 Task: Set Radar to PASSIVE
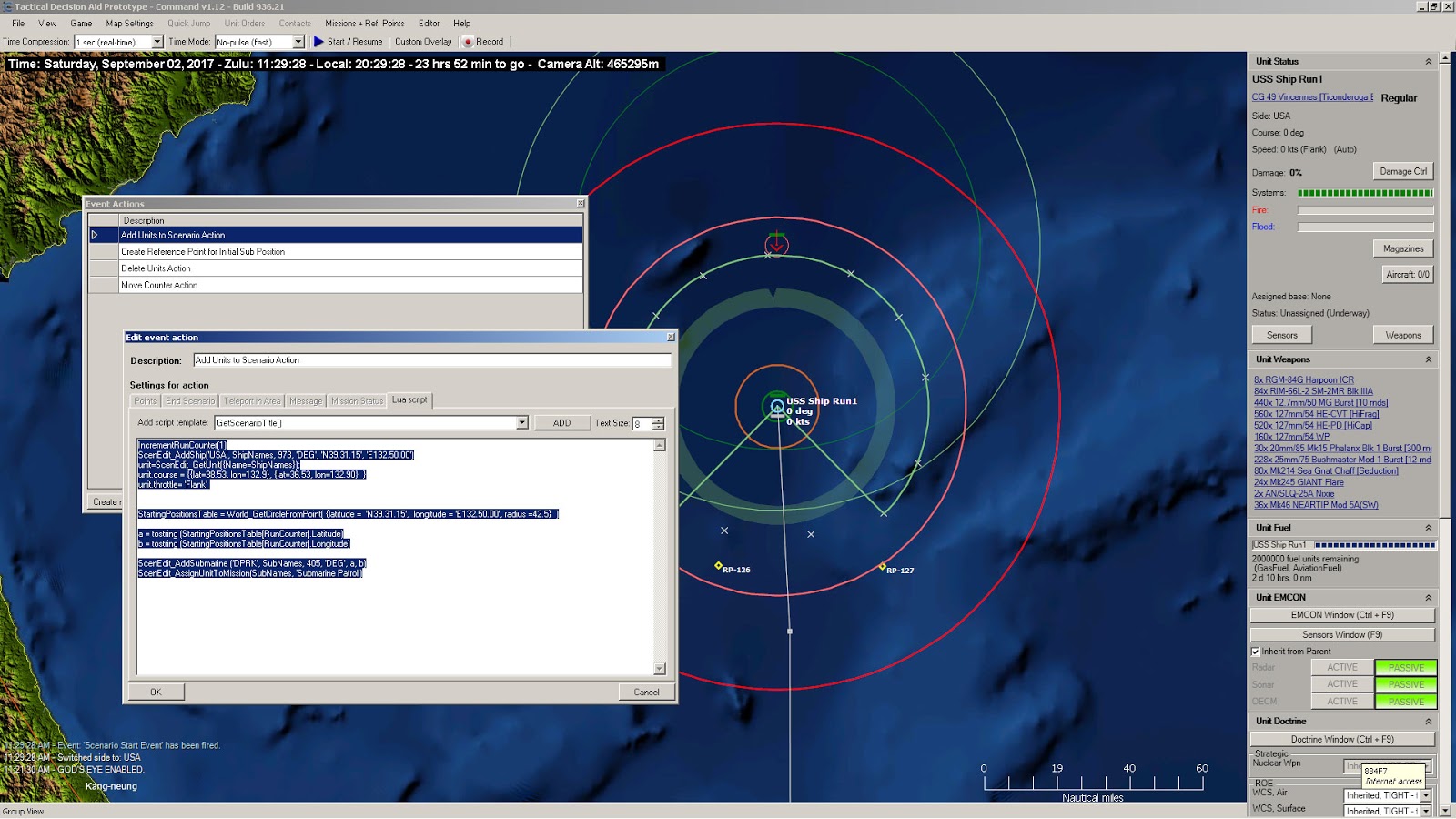pos(1406,668)
